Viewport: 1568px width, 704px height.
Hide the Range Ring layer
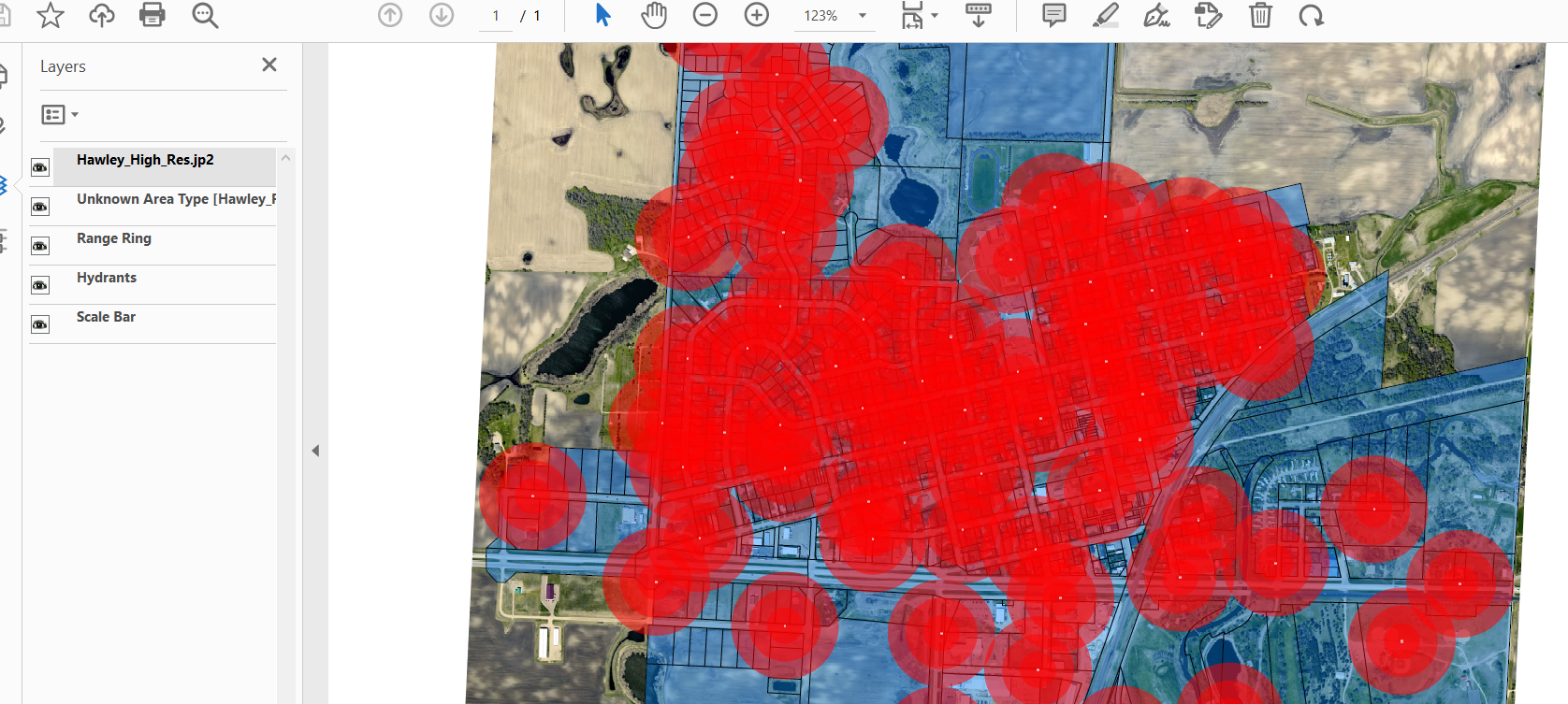point(40,246)
